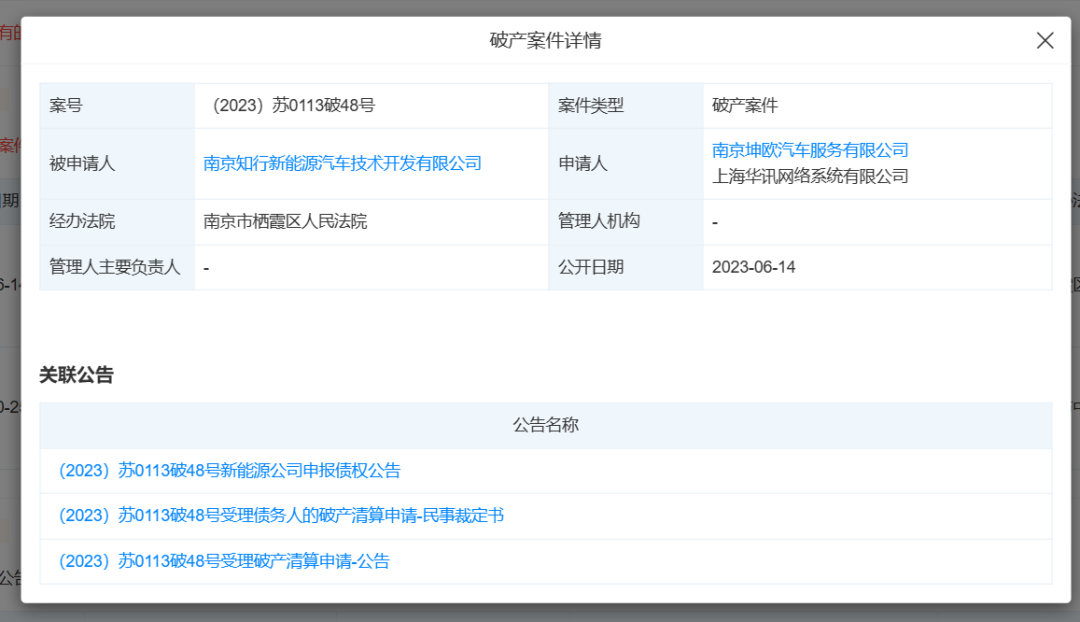
Task: Select case number (2023) 苏0113破48号 text
Action: tap(294, 105)
